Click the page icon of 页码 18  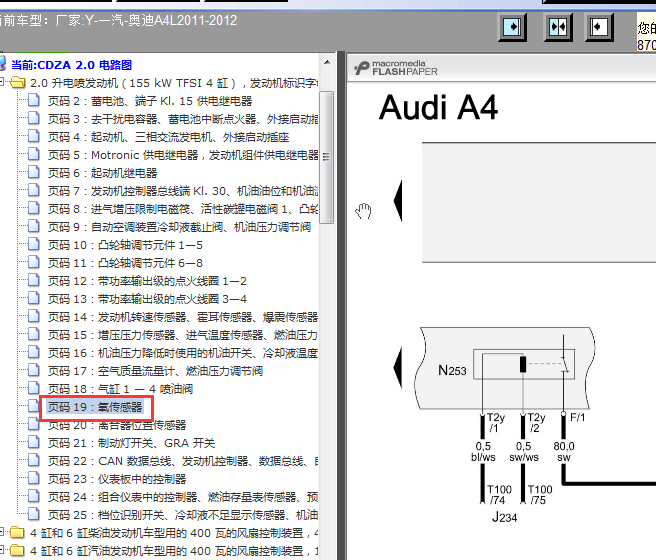pos(33,389)
